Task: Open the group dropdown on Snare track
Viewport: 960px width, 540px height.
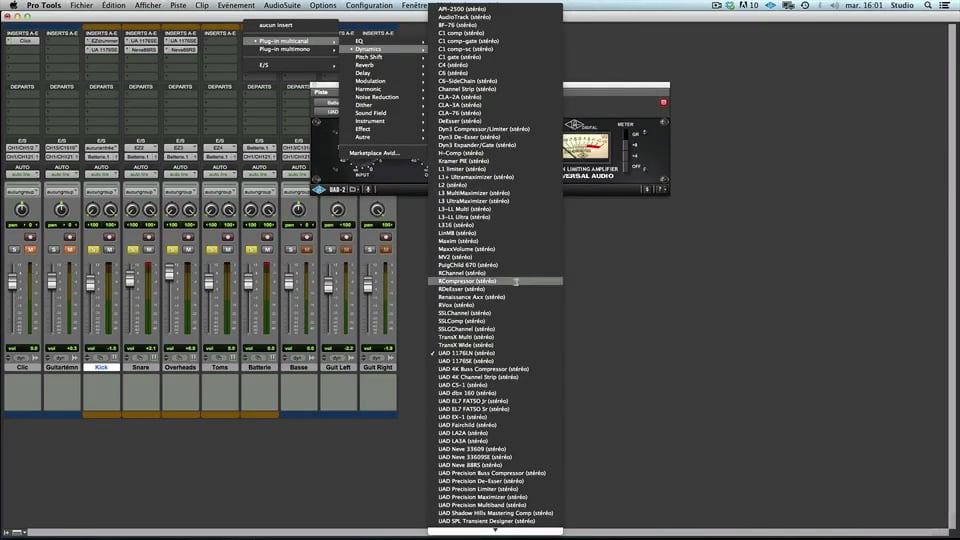Action: click(141, 192)
